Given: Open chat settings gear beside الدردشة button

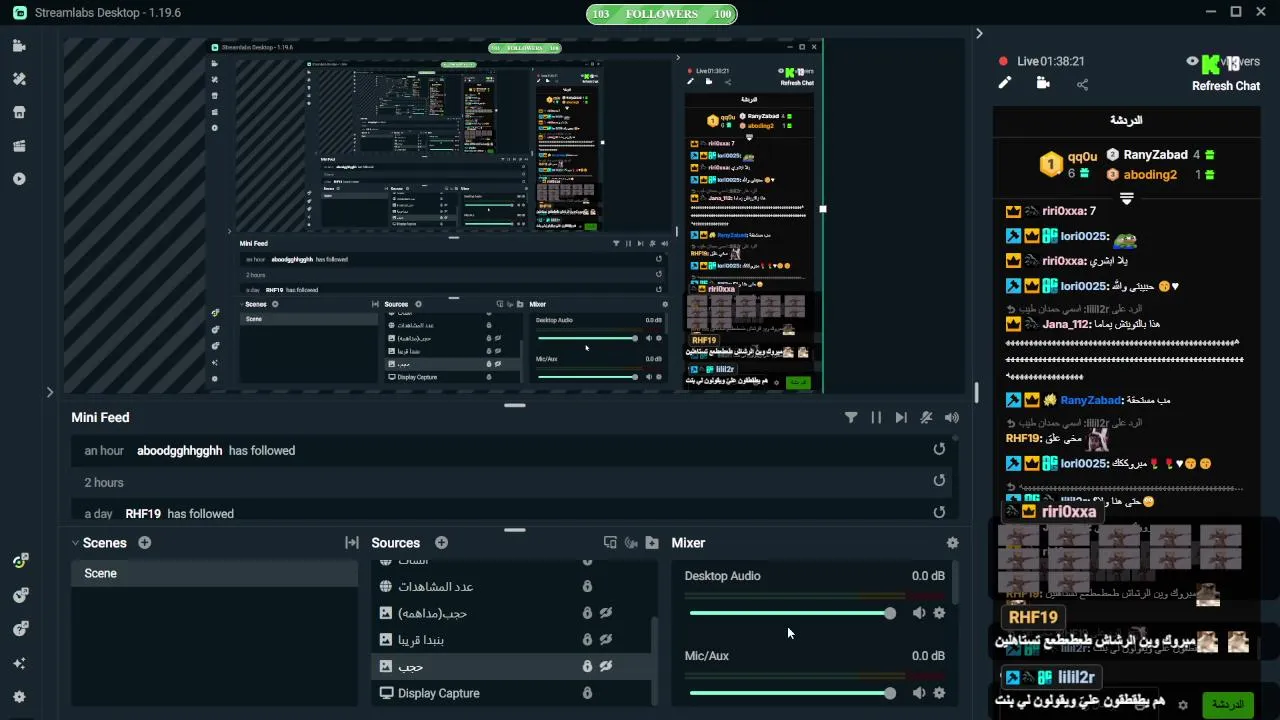Looking at the screenshot, I should pyautogui.click(x=1183, y=705).
